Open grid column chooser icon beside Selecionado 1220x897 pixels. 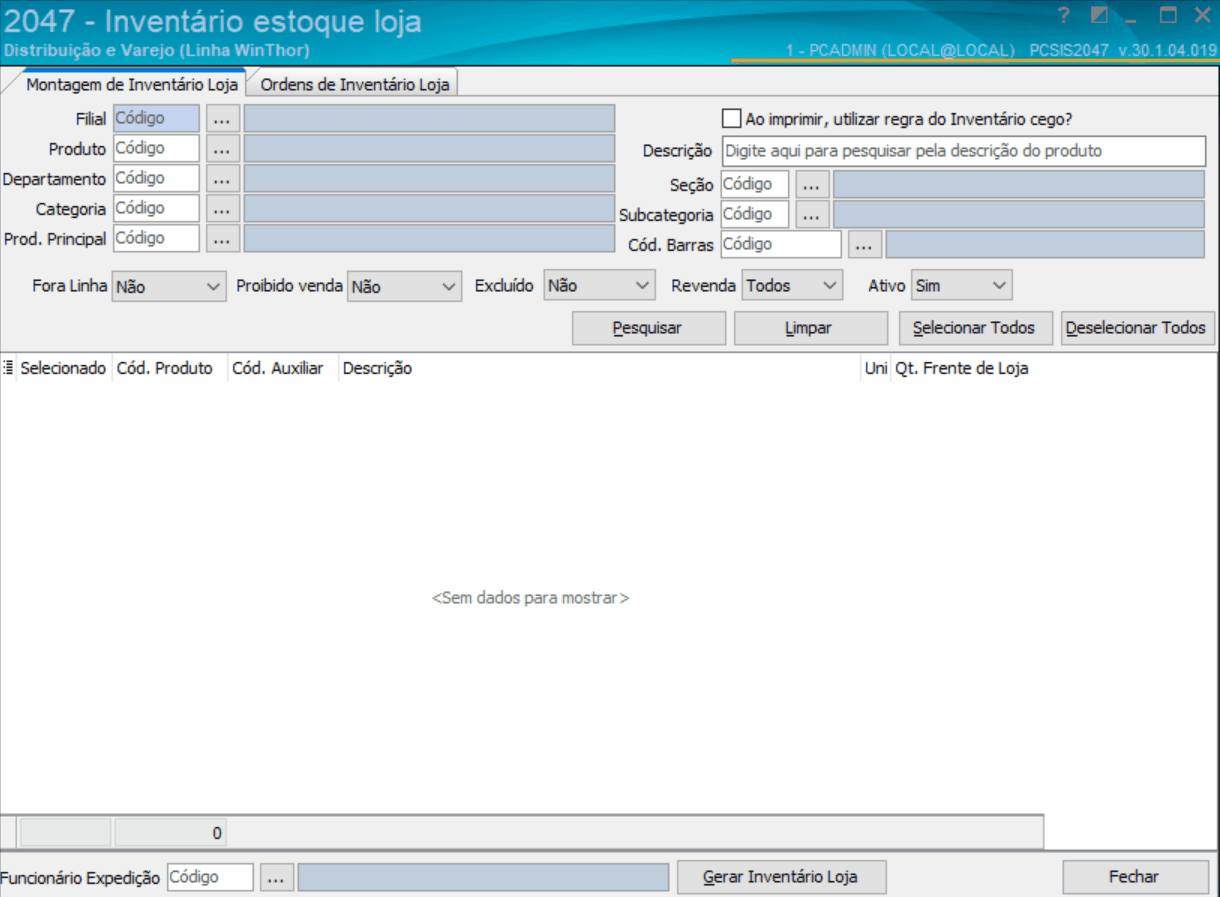(x=8, y=368)
